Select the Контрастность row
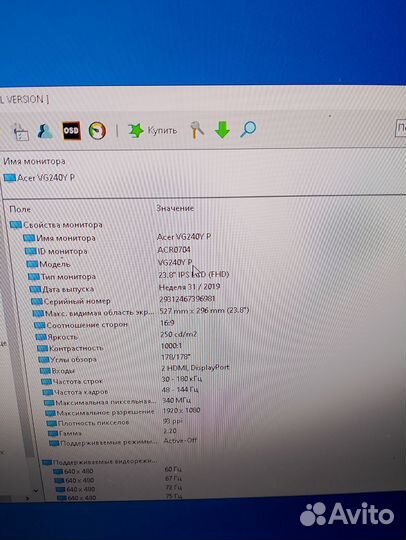Viewport: 406px width, 540px height. tap(70, 348)
